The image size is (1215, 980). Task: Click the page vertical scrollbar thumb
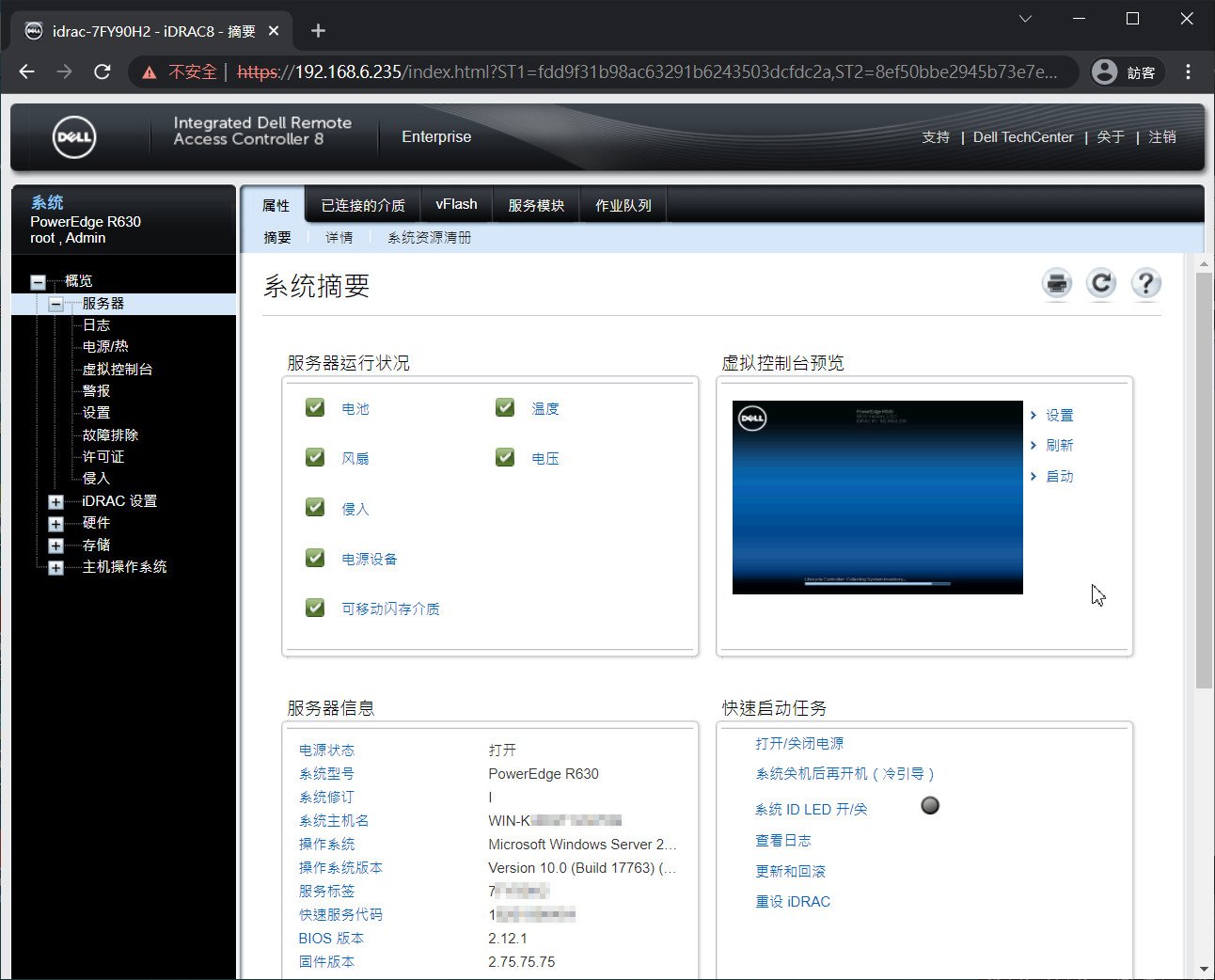pos(1204,480)
